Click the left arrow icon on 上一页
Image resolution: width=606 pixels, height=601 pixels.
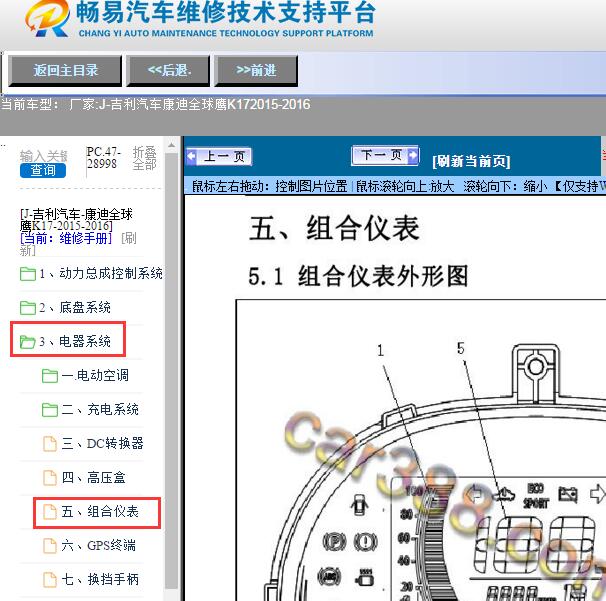pyautogui.click(x=191, y=157)
